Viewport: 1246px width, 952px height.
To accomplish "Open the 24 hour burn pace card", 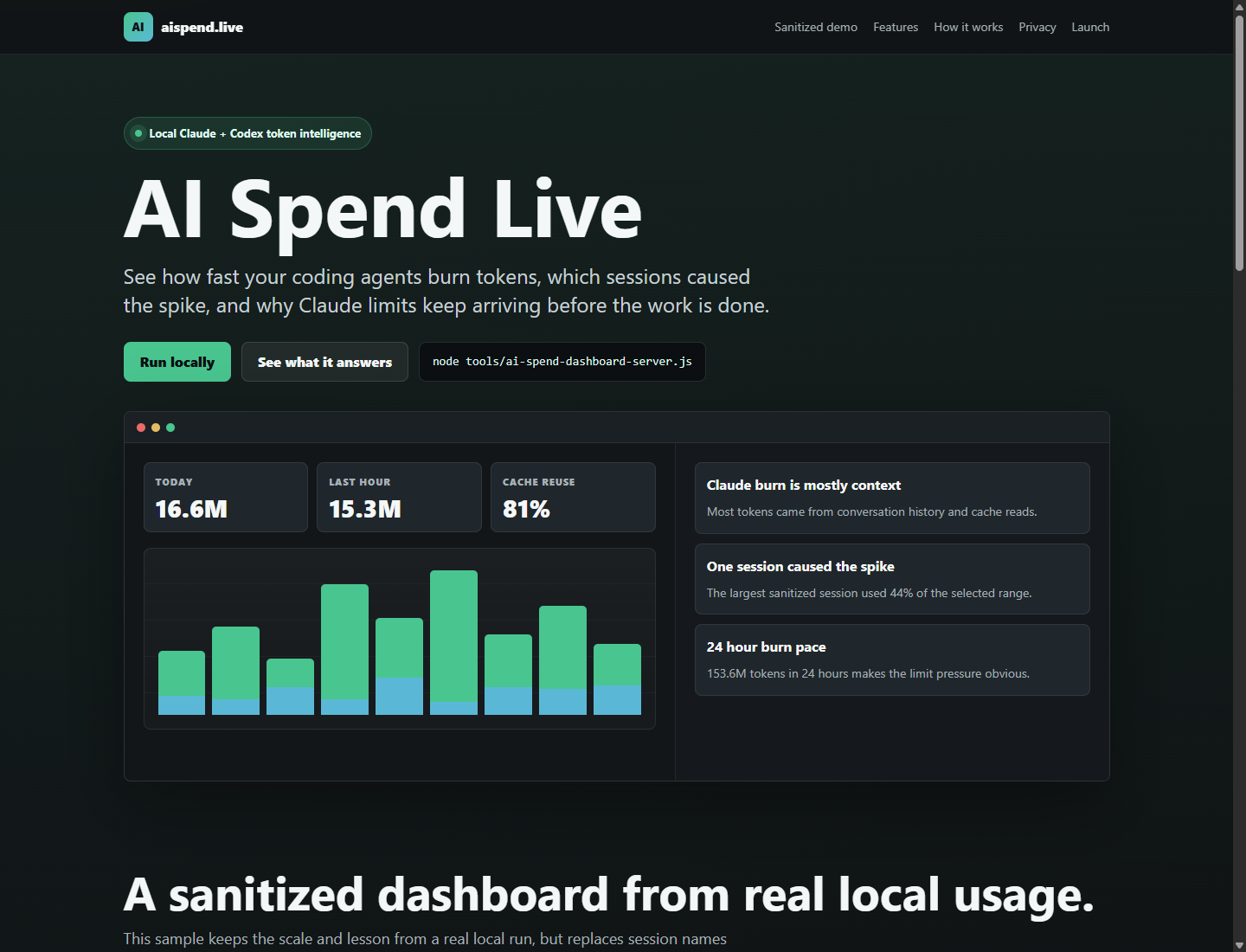I will 892,659.
